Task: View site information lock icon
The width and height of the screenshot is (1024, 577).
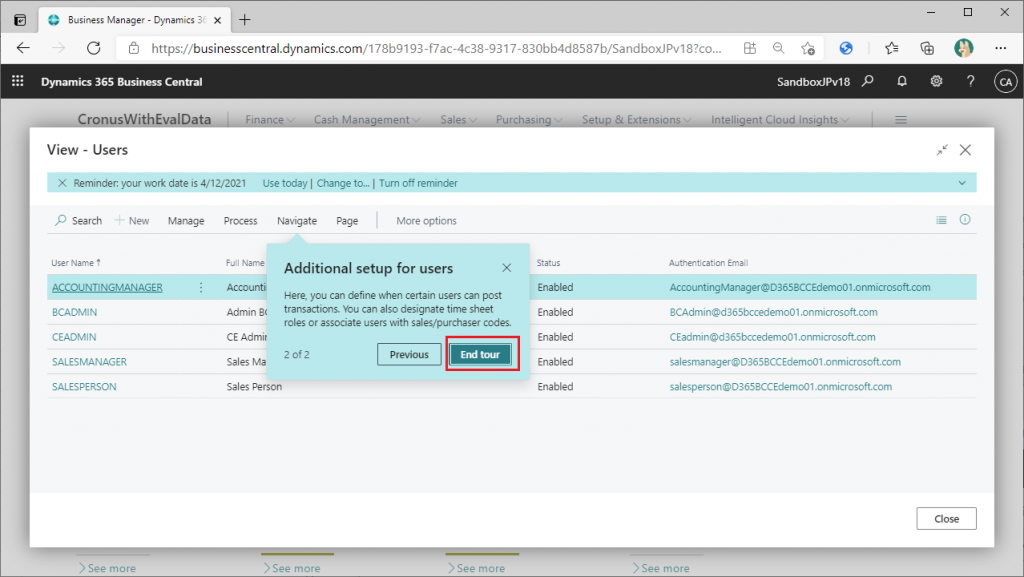Action: click(134, 48)
